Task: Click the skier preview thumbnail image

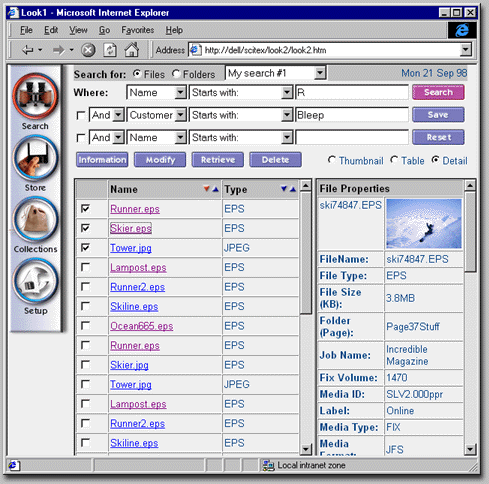Action: (424, 224)
